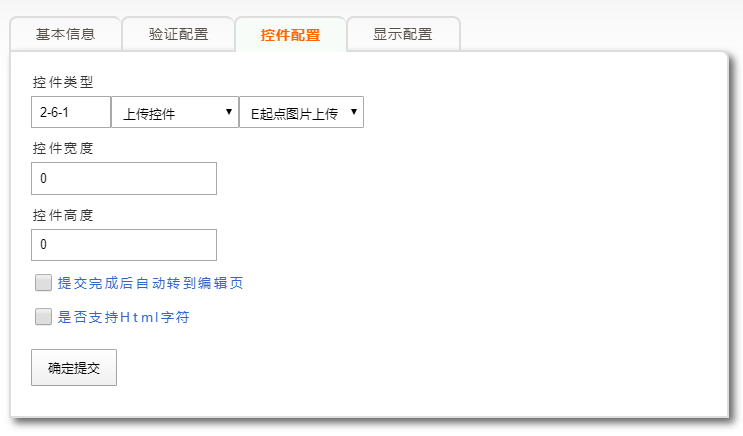Click the 2-6-1 control type field
This screenshot has height=436, width=743.
[71, 112]
